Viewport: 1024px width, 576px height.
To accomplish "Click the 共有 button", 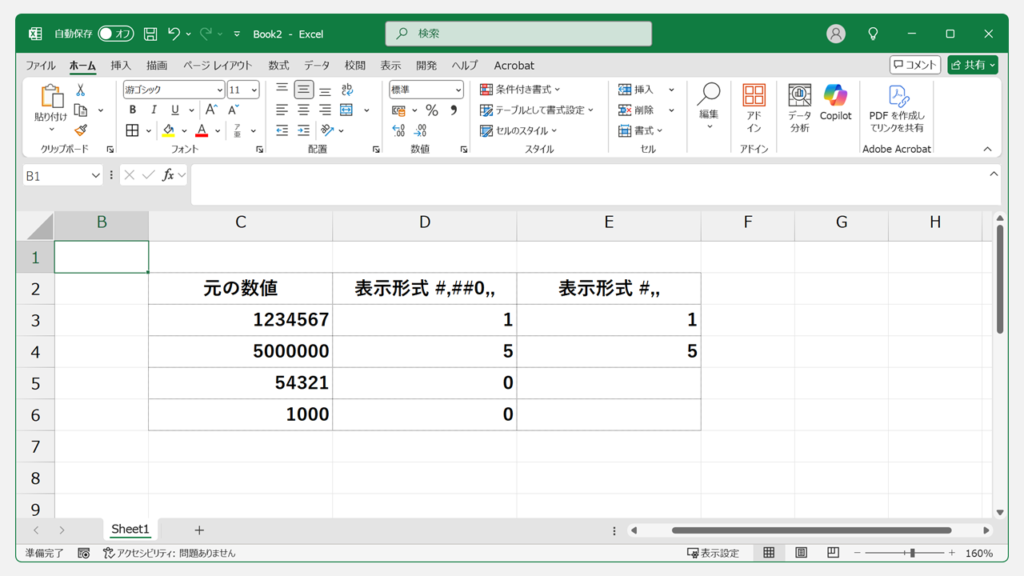I will [970, 64].
